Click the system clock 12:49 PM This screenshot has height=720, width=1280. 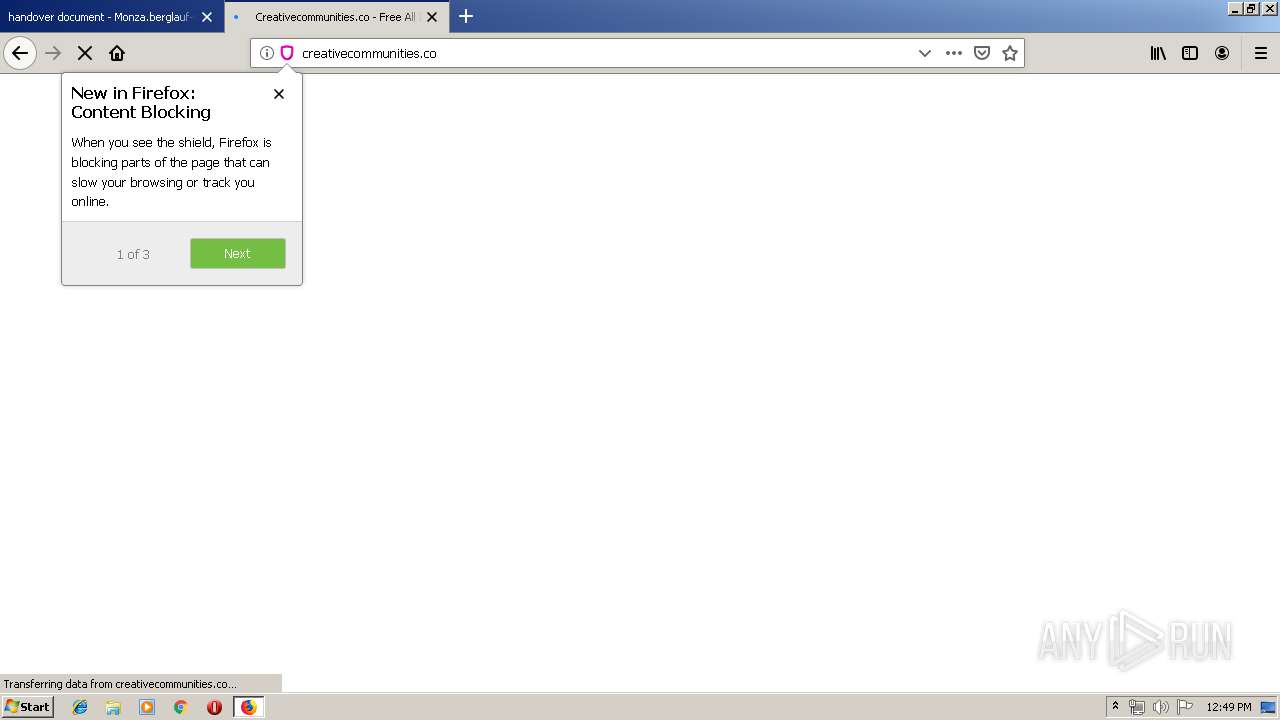tap(1229, 707)
